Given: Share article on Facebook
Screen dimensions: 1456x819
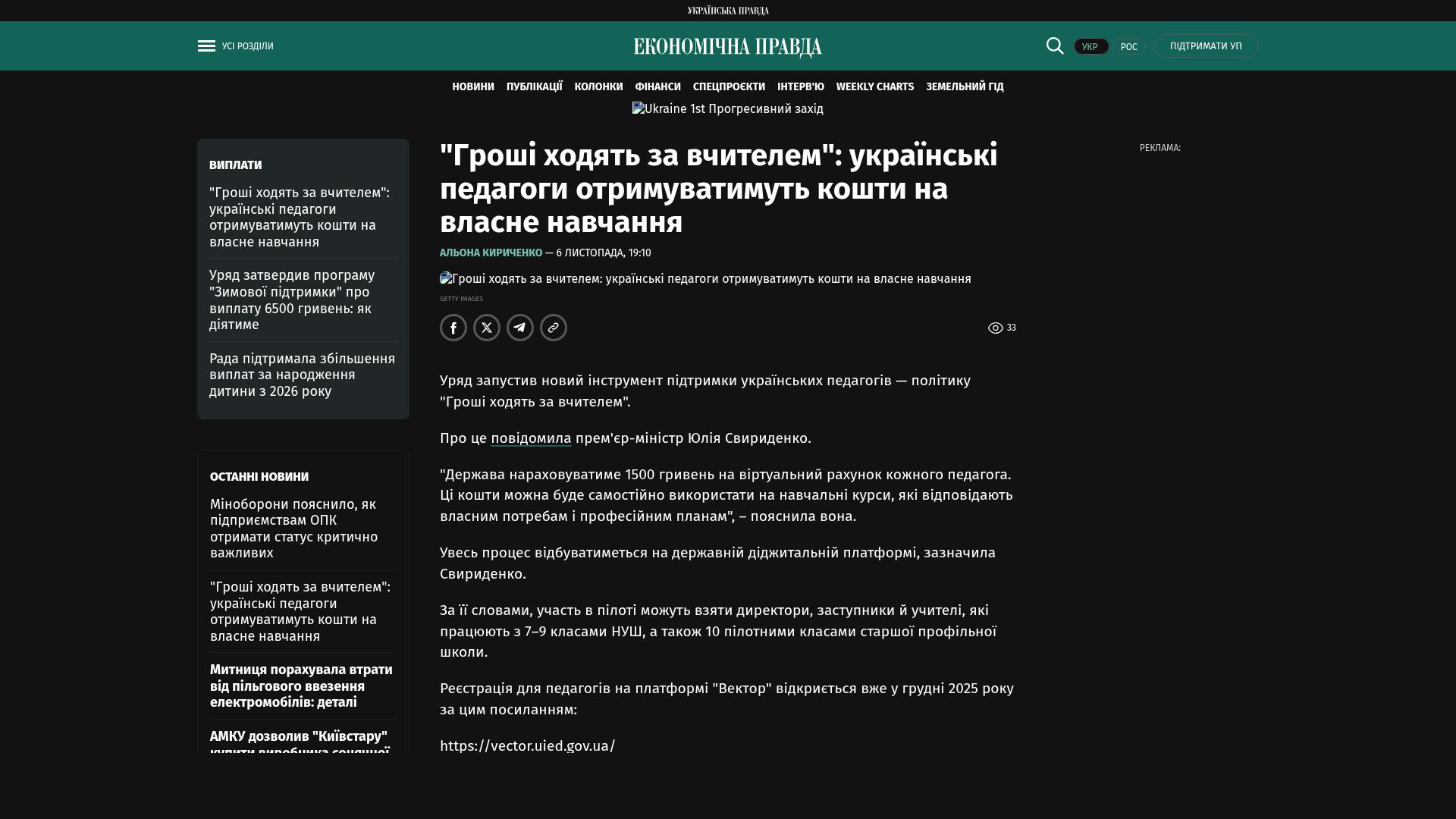Looking at the screenshot, I should 453,328.
